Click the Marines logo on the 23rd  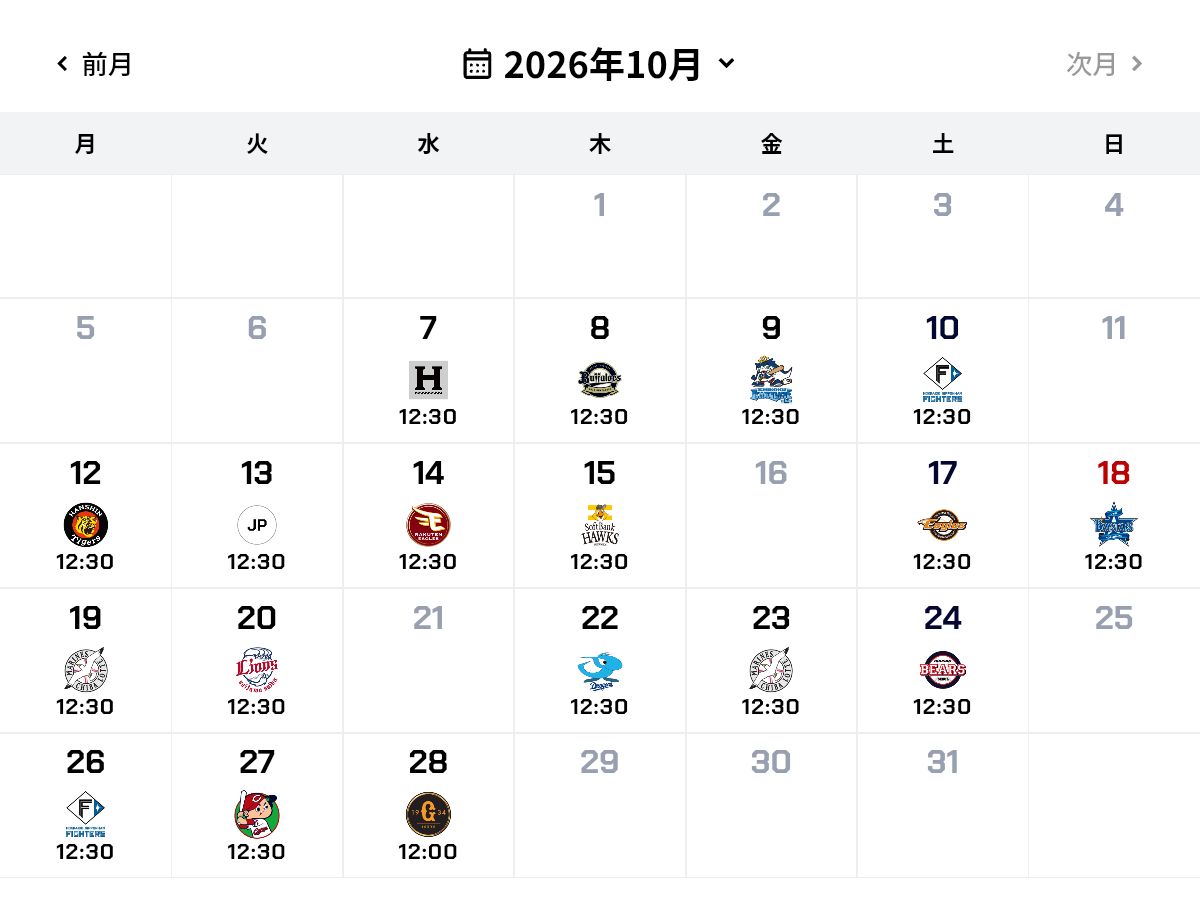click(771, 670)
